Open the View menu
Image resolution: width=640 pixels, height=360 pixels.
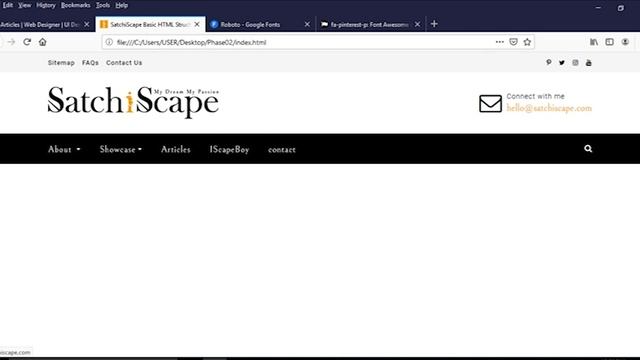(24, 5)
